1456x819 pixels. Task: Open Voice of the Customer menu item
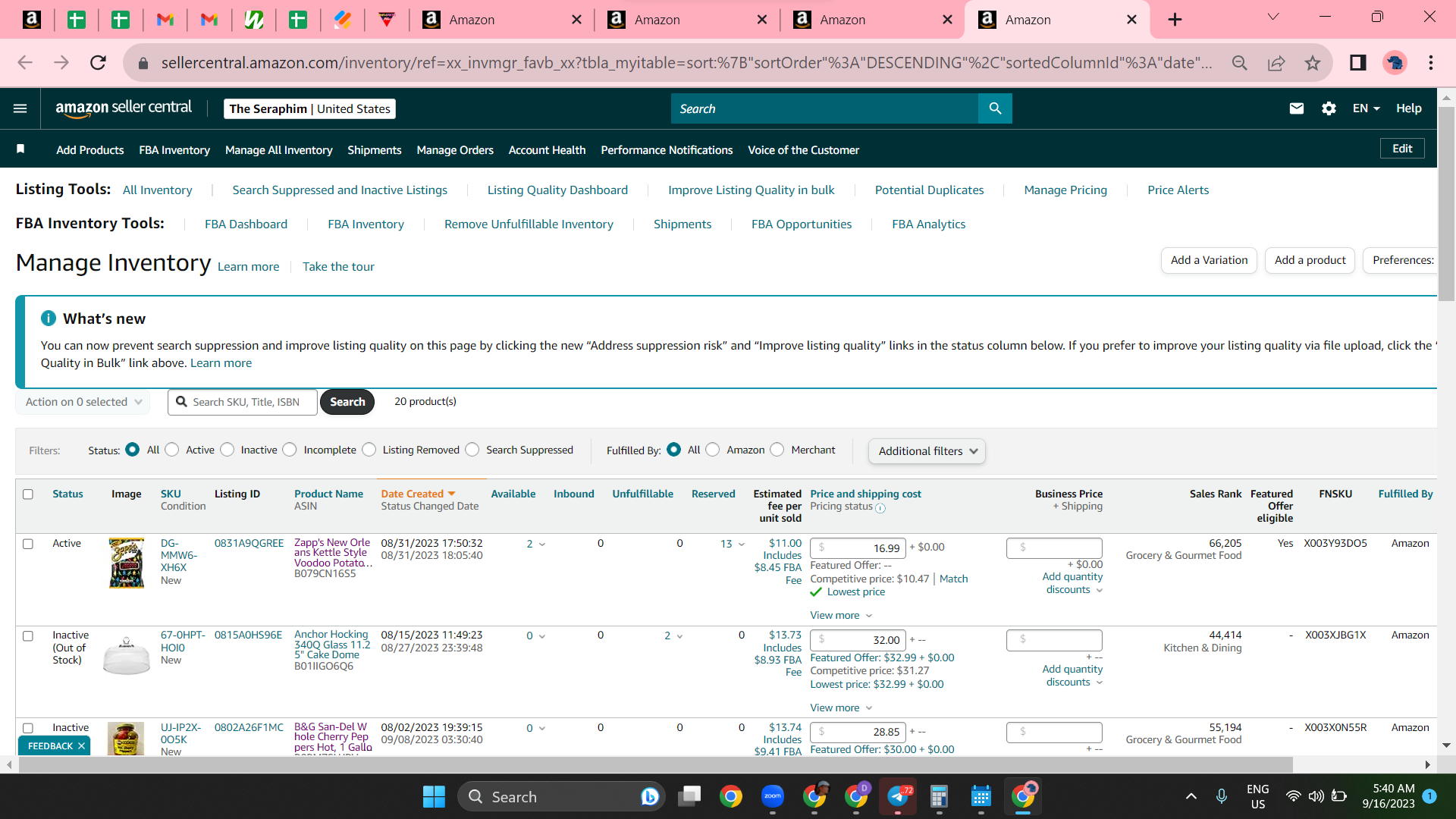tap(803, 150)
